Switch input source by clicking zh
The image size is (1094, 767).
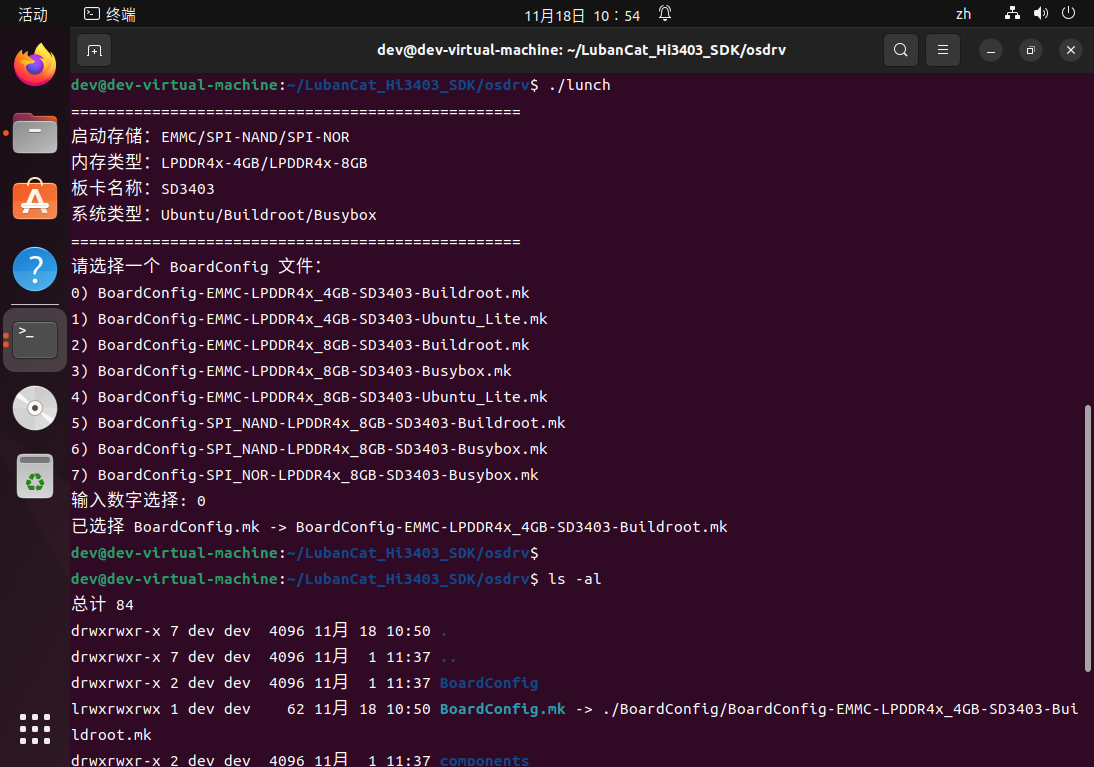coord(963,14)
